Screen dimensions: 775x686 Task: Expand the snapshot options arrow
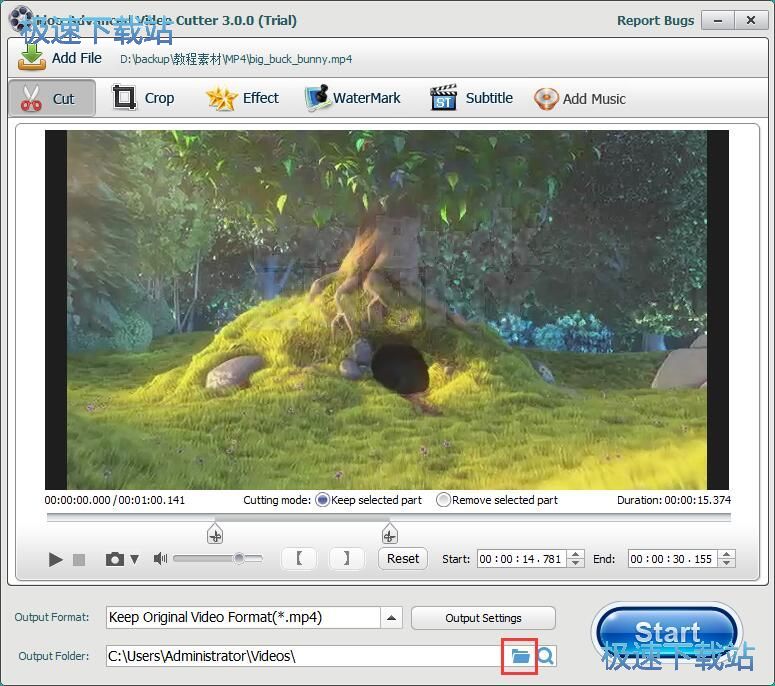(134, 559)
